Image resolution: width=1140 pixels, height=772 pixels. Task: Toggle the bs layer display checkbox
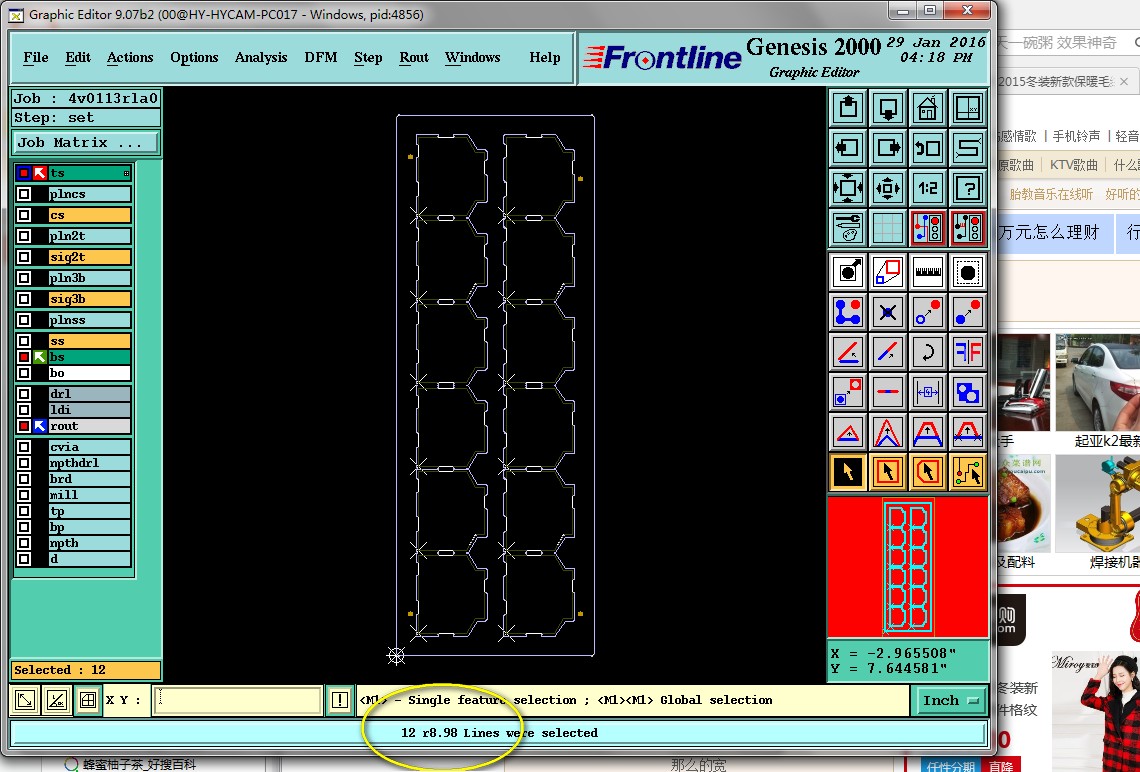pos(24,357)
